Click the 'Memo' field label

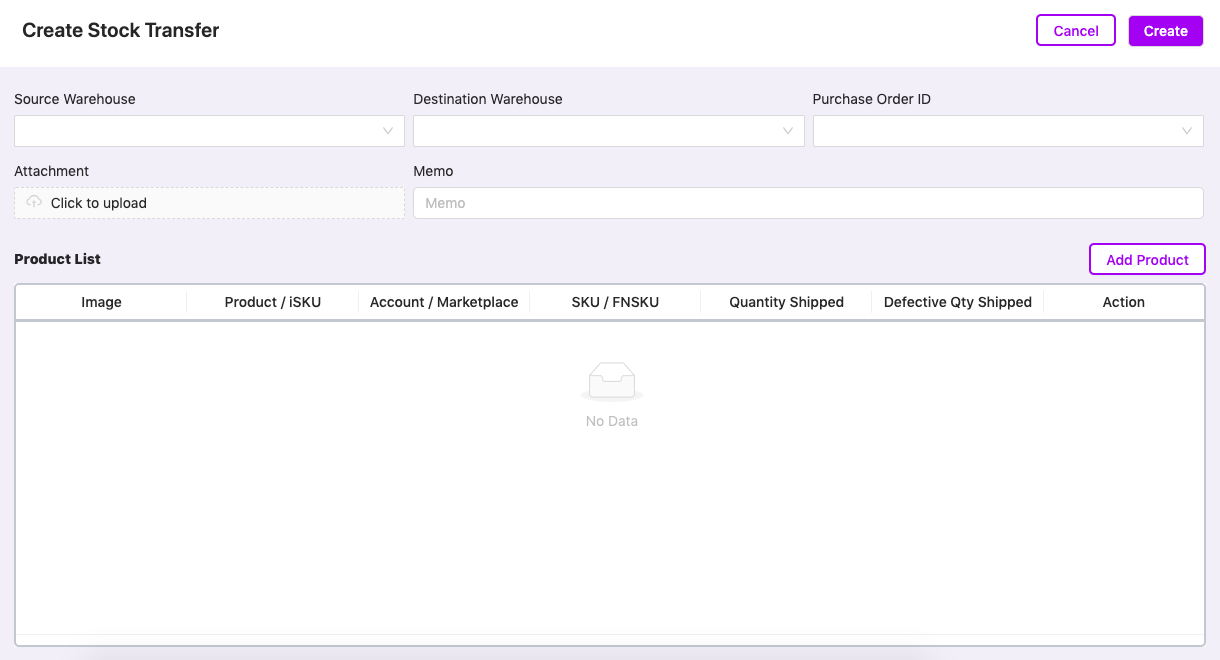[x=433, y=171]
